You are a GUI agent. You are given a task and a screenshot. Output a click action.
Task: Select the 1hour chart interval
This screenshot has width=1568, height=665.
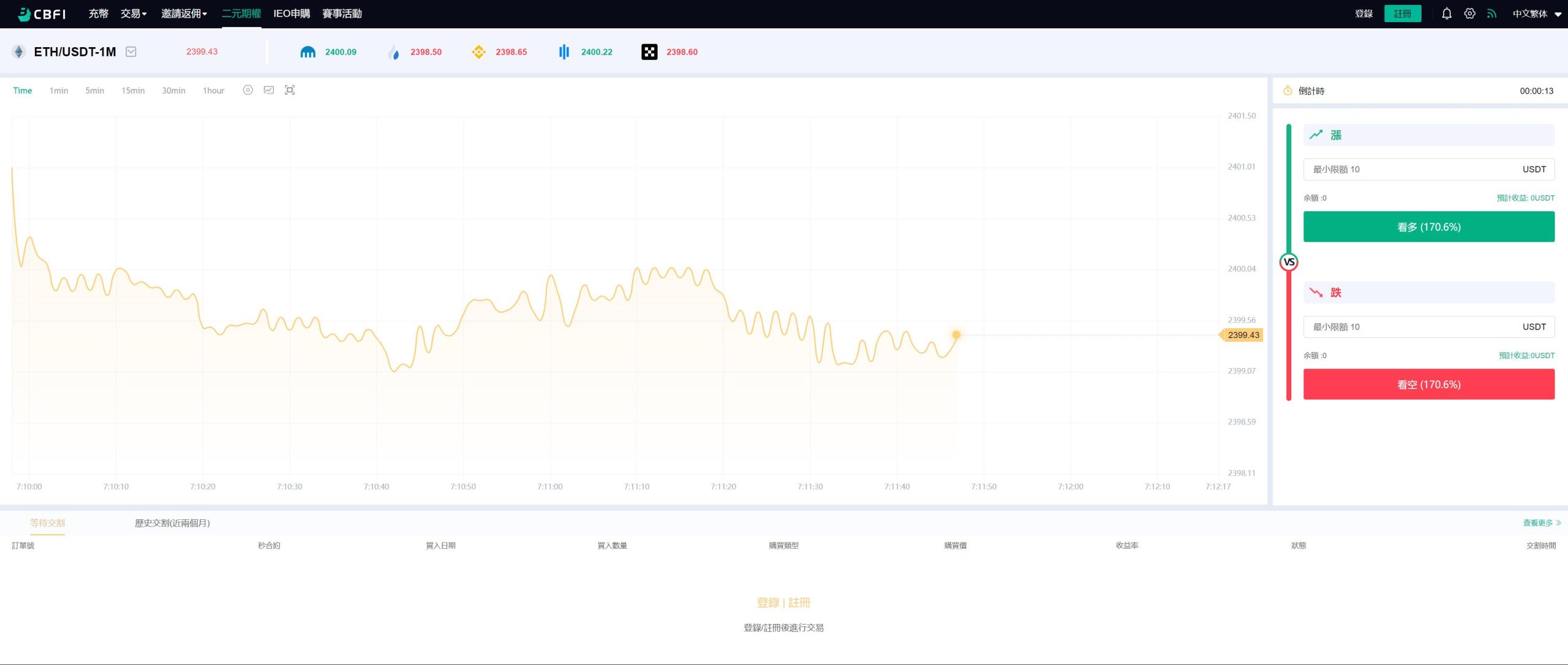click(x=213, y=91)
